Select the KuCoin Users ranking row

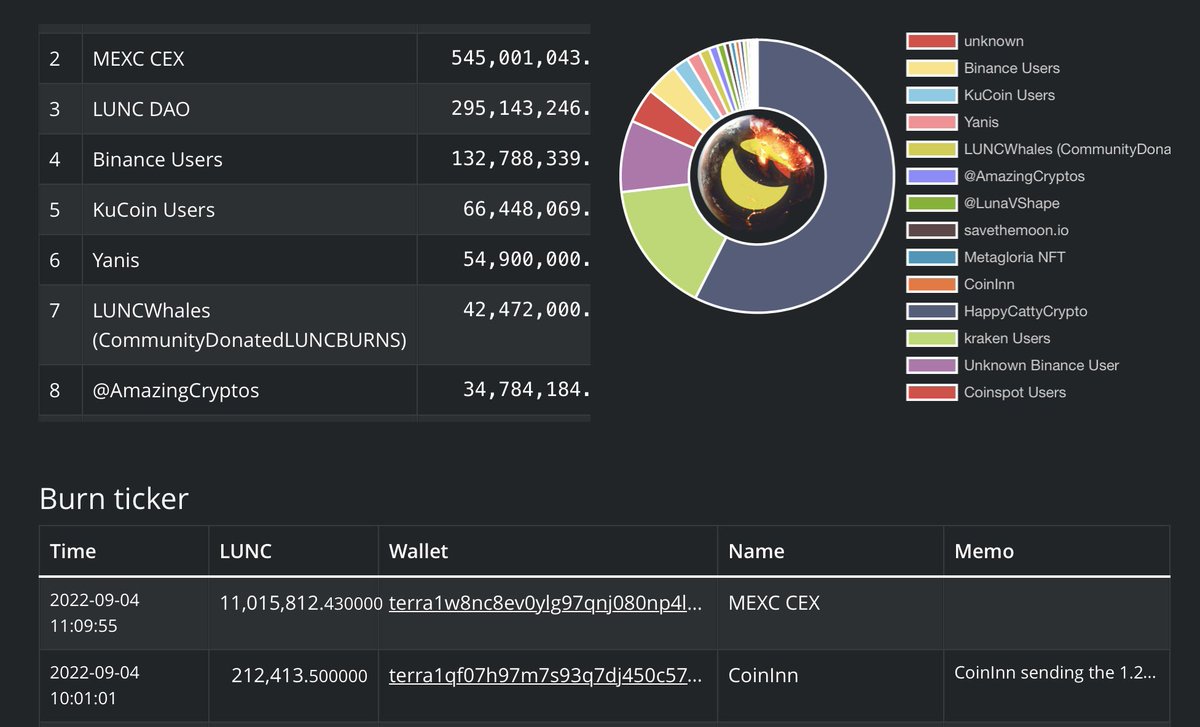(x=314, y=209)
